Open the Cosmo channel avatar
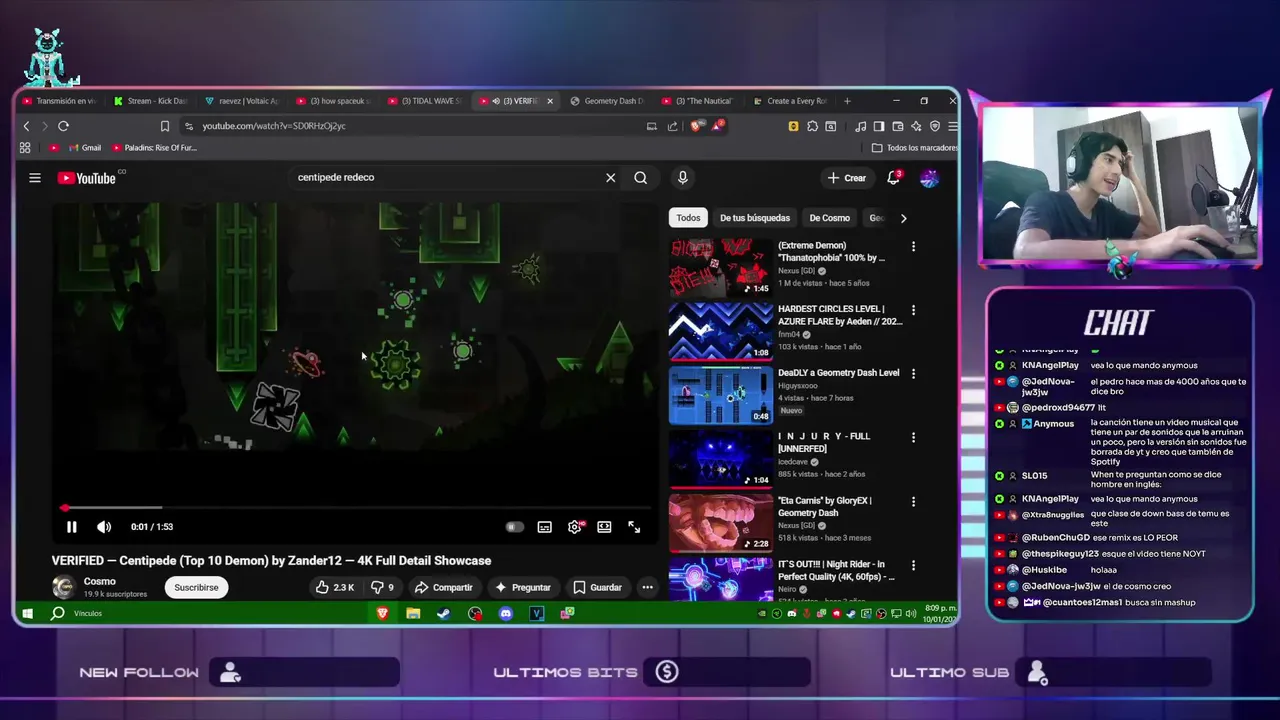The height and width of the screenshot is (720, 1280). (63, 587)
